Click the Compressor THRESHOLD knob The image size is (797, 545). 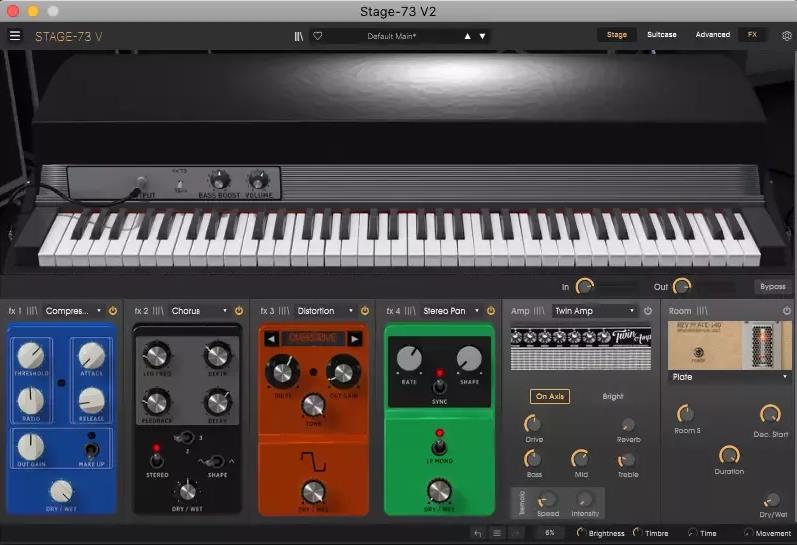31,355
